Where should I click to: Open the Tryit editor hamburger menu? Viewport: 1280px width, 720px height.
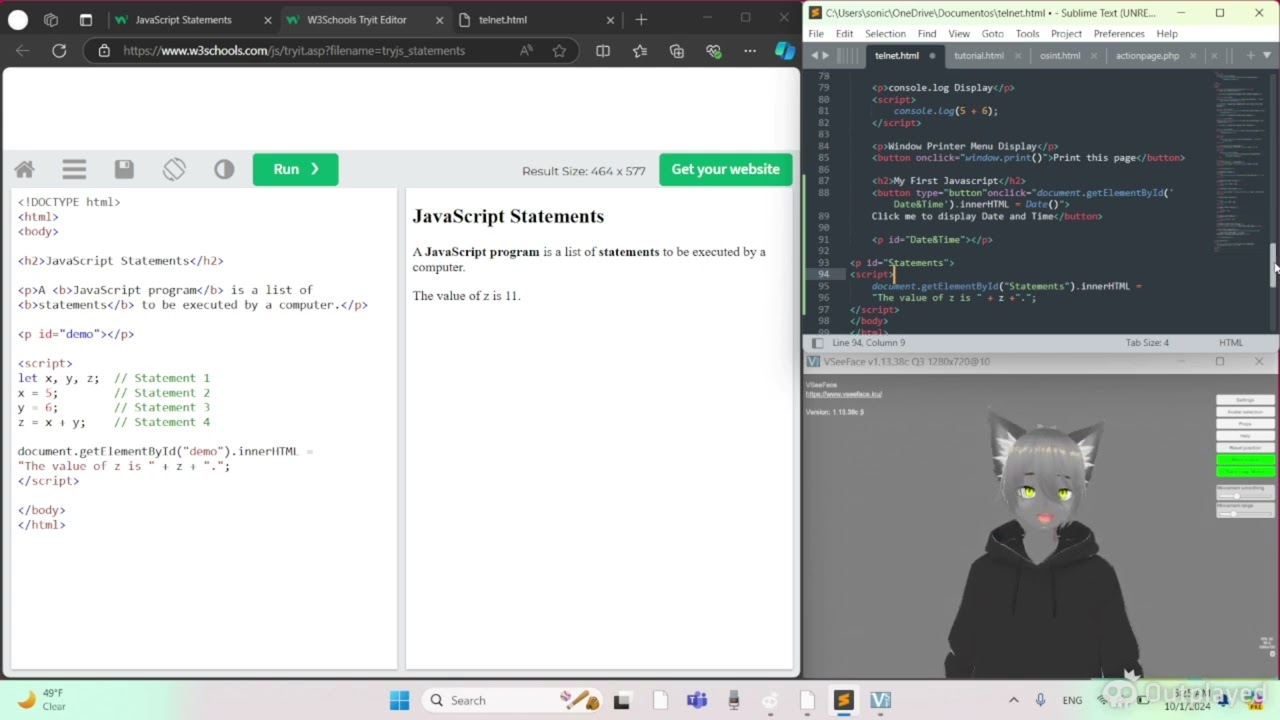pos(74,169)
